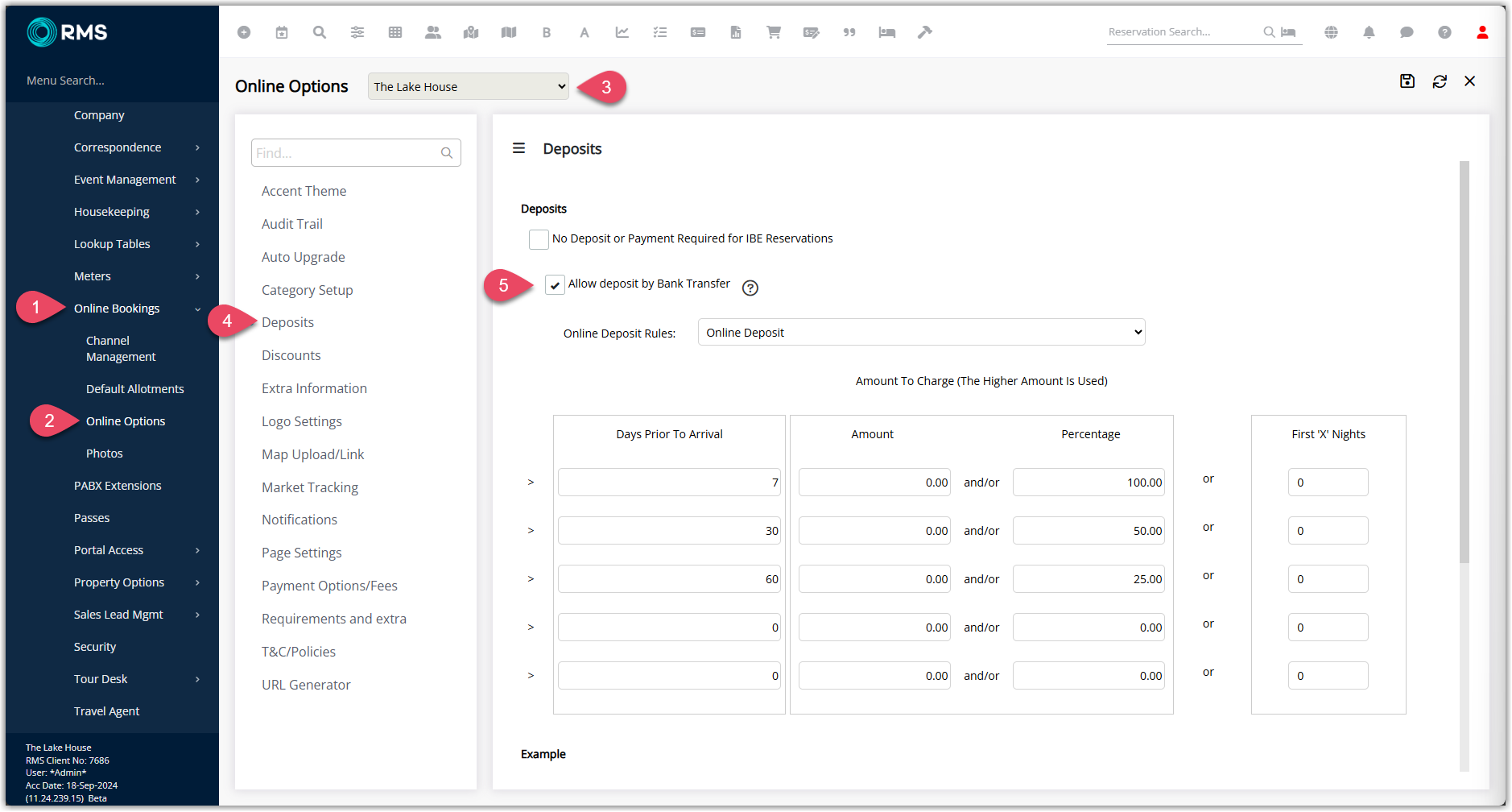Viewport: 1512px width, 812px height.
Task: Open the chat bubble icon
Action: coord(1407,32)
